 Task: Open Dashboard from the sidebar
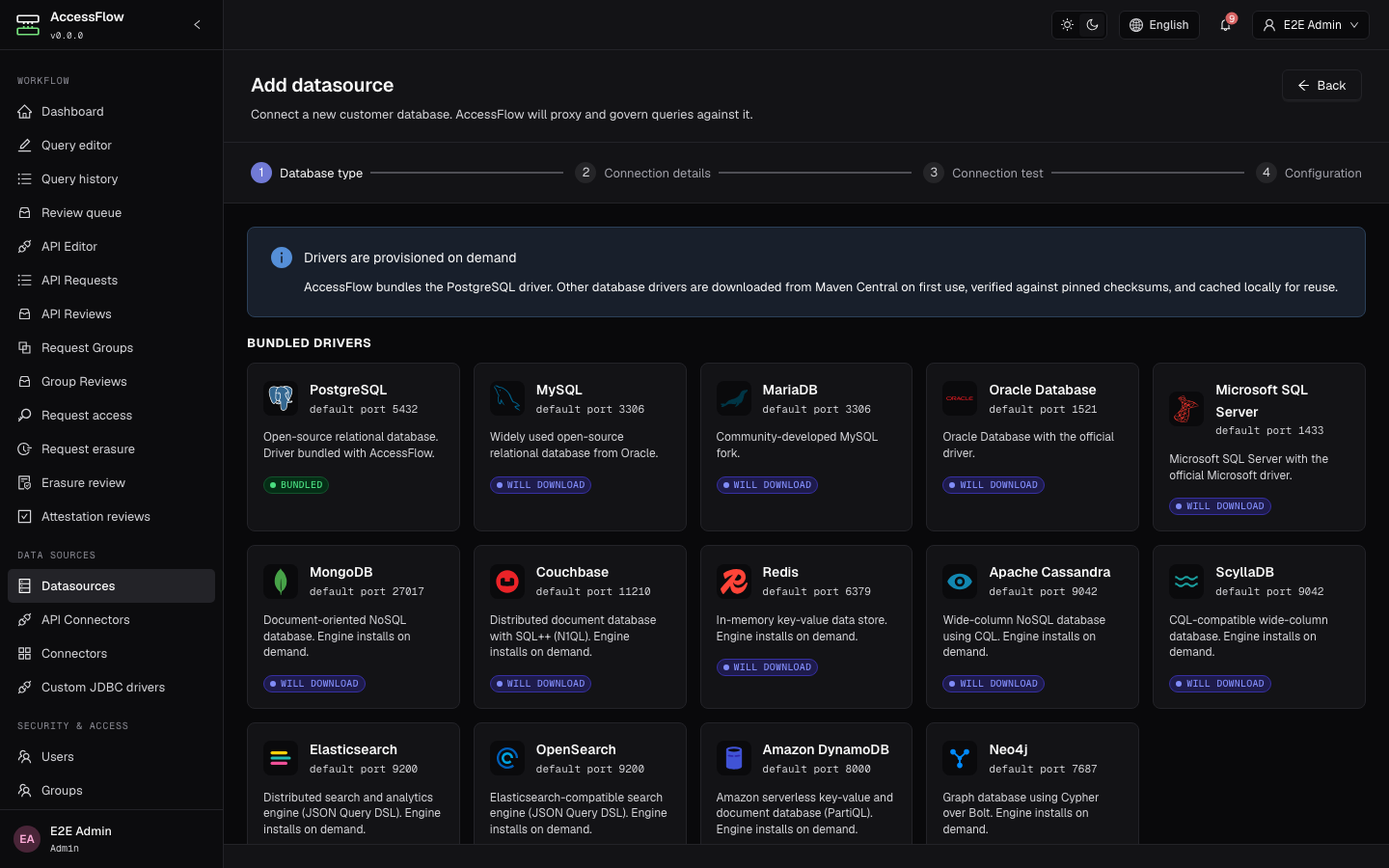click(x=111, y=112)
